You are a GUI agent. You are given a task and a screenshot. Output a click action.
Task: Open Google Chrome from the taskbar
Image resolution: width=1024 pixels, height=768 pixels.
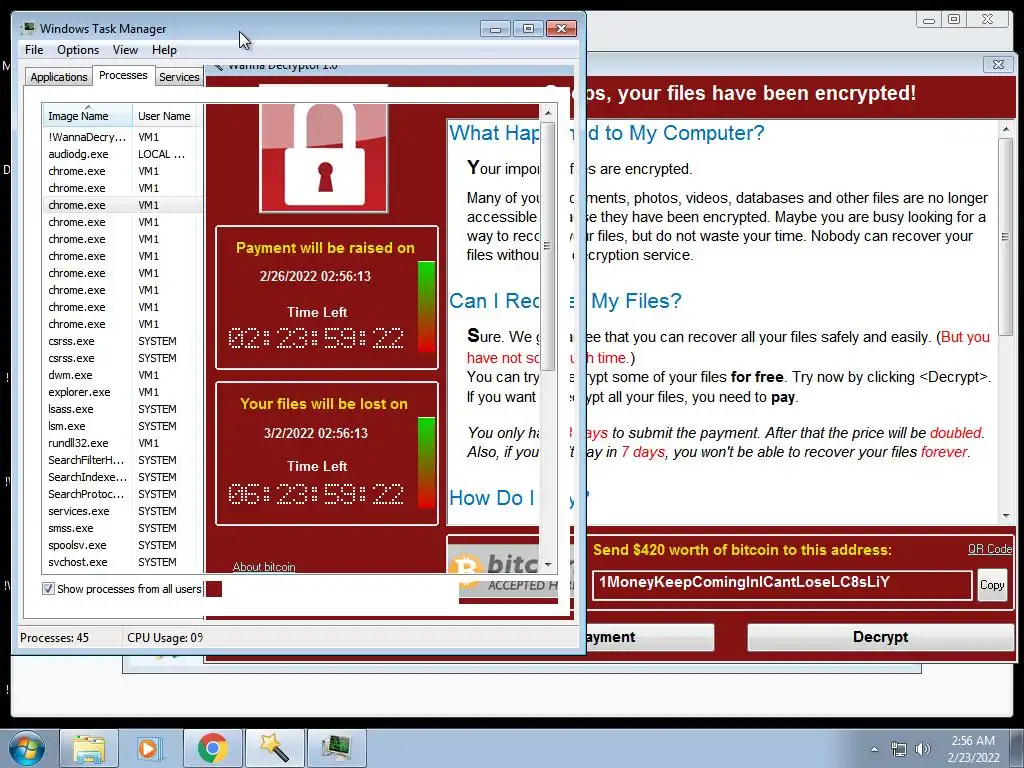coord(212,748)
